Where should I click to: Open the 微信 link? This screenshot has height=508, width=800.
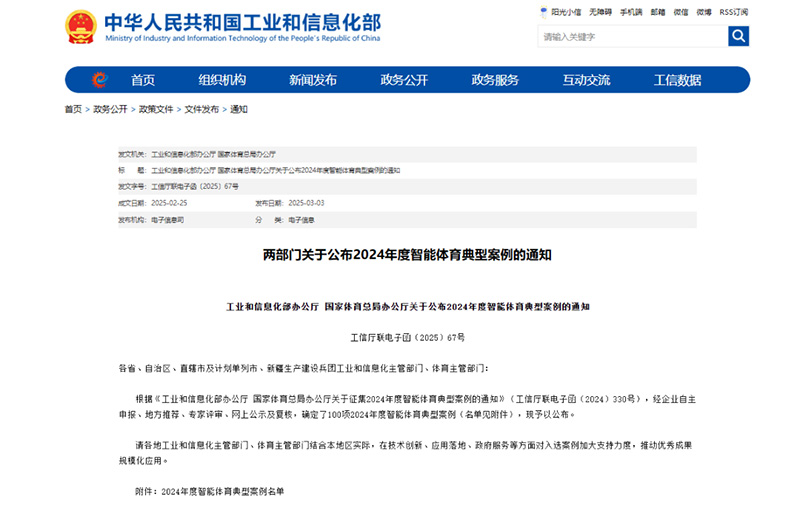(681, 12)
